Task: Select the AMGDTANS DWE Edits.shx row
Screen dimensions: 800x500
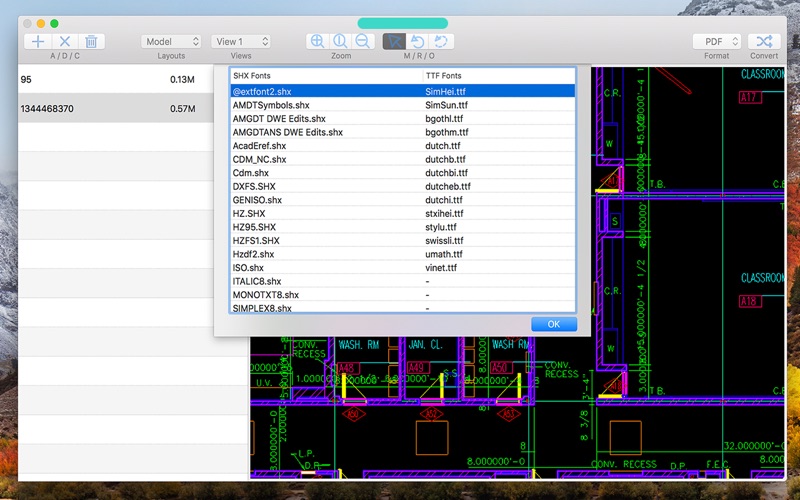Action: click(x=403, y=132)
